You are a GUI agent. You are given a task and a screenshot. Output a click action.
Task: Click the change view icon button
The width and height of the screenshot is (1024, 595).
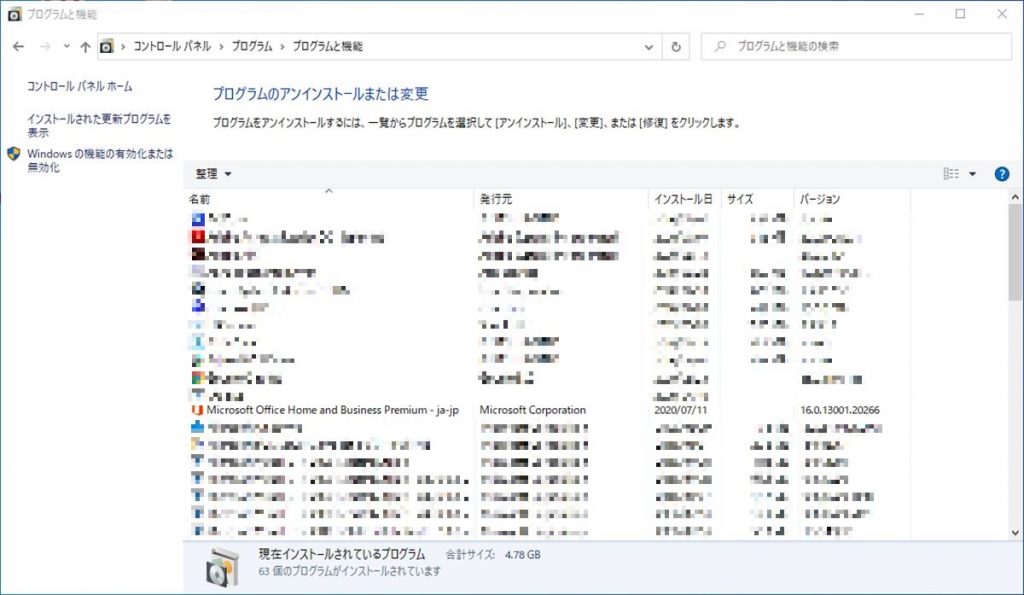pos(951,174)
